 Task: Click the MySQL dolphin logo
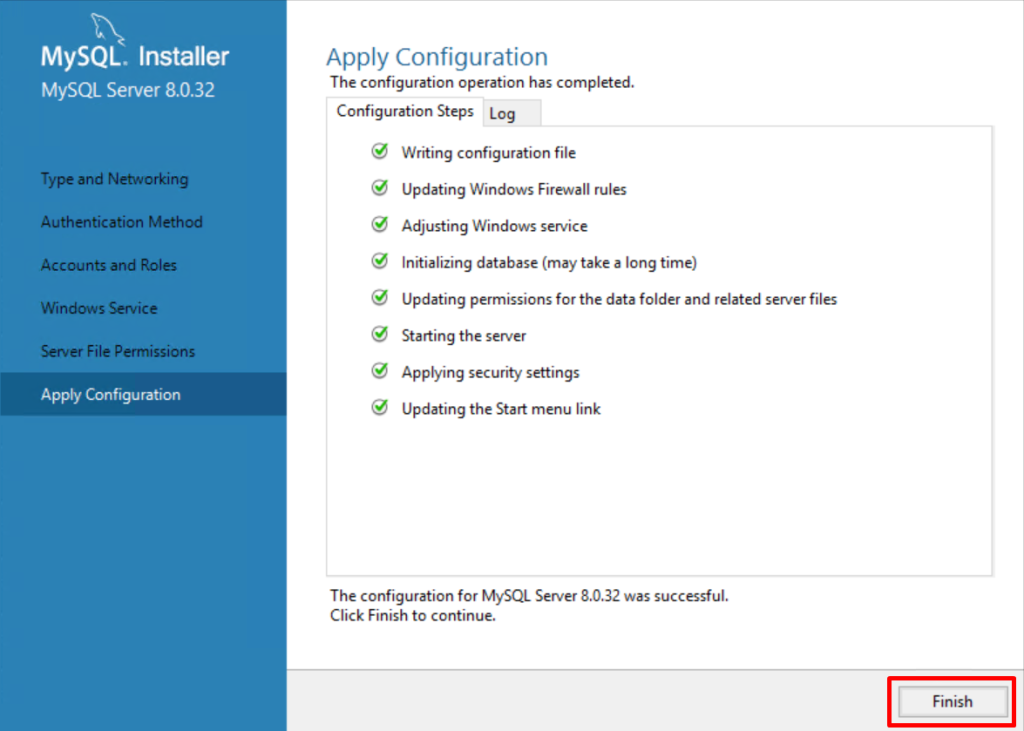(108, 29)
